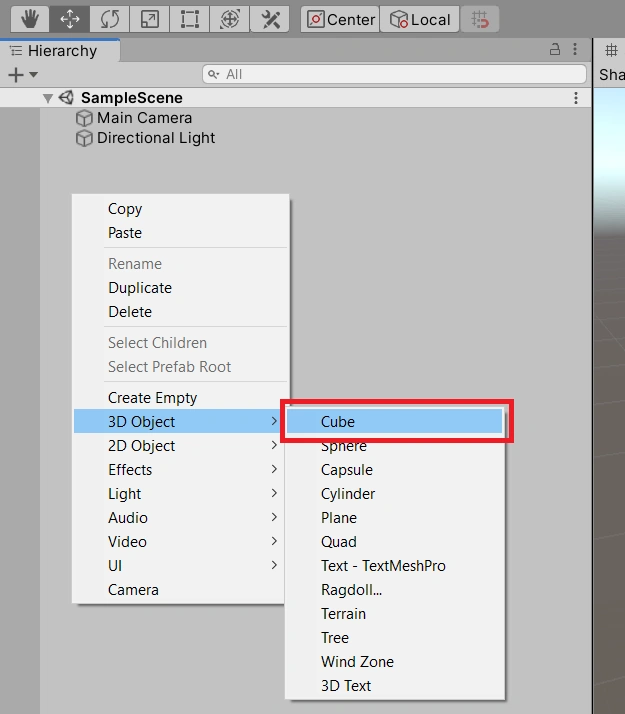The width and height of the screenshot is (625, 714).
Task: Open the Ragdoll wizard
Action: tap(395, 590)
